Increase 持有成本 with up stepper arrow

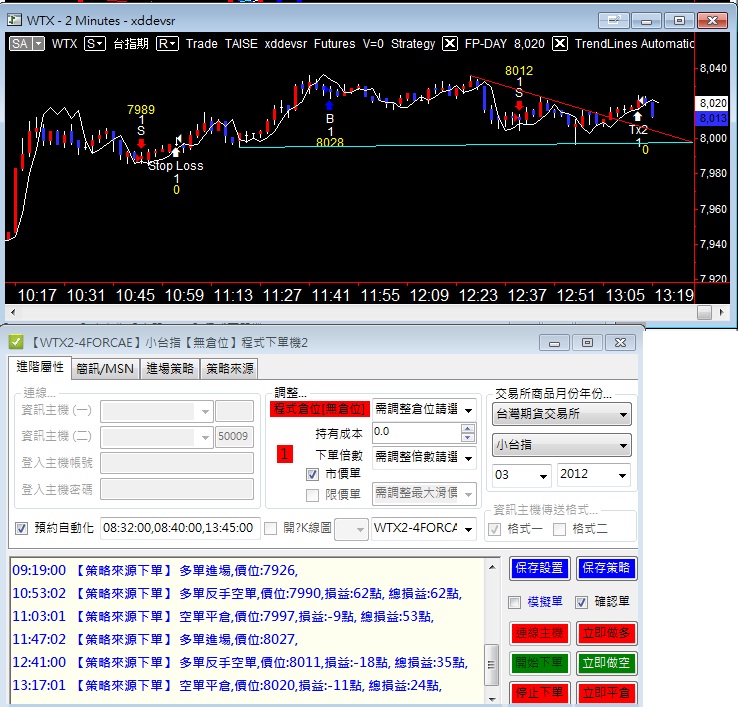coord(467,428)
